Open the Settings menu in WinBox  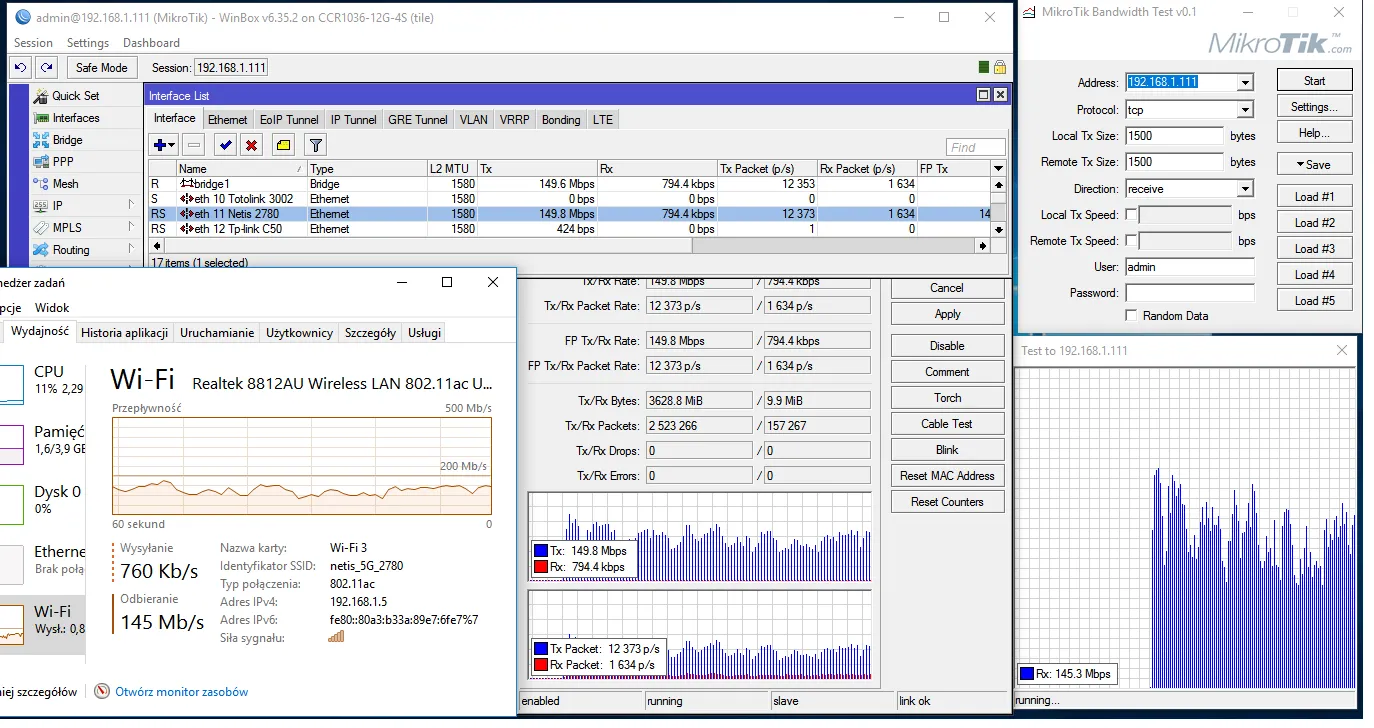[x=88, y=43]
